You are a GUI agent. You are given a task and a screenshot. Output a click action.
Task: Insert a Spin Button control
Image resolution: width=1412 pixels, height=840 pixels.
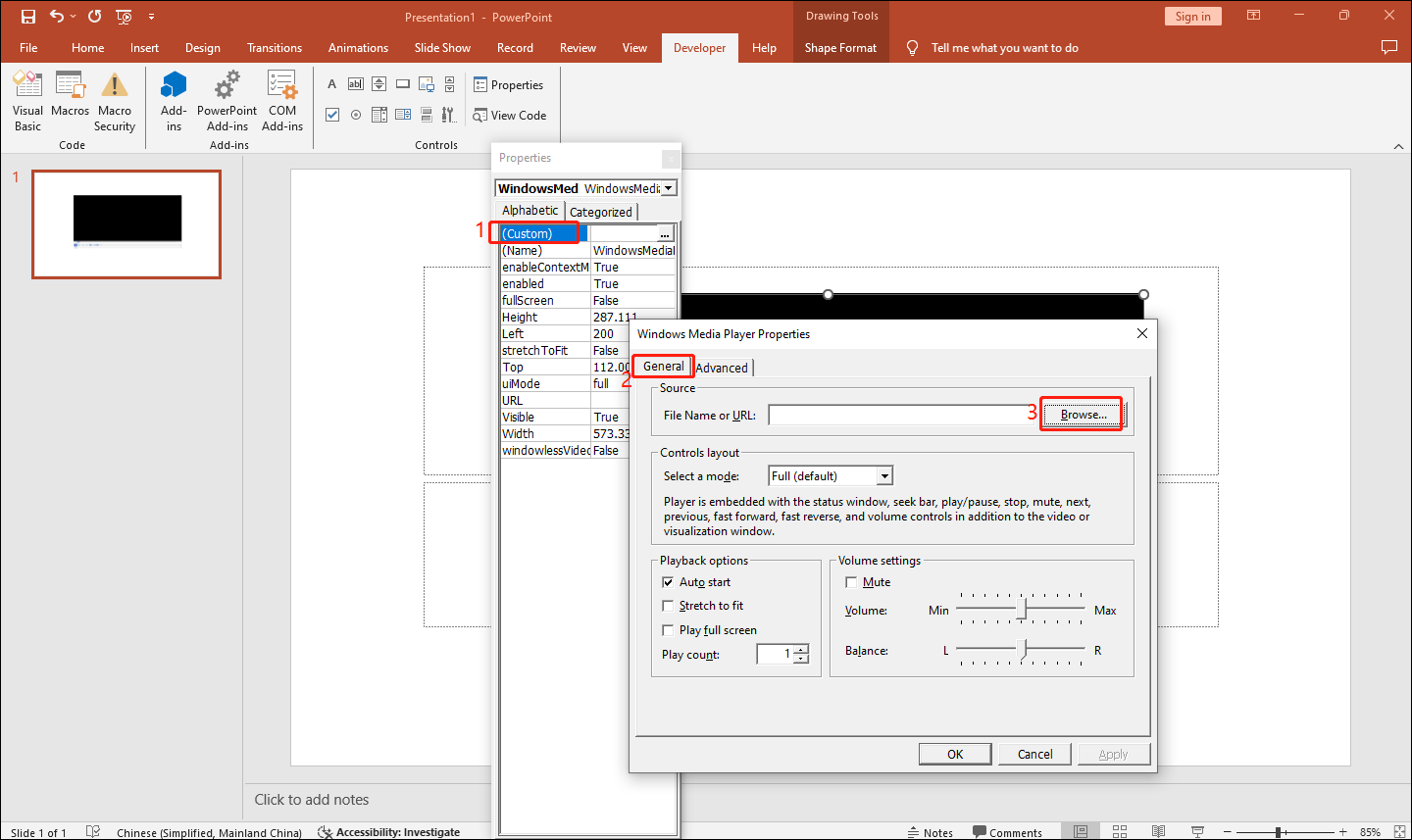tap(379, 84)
